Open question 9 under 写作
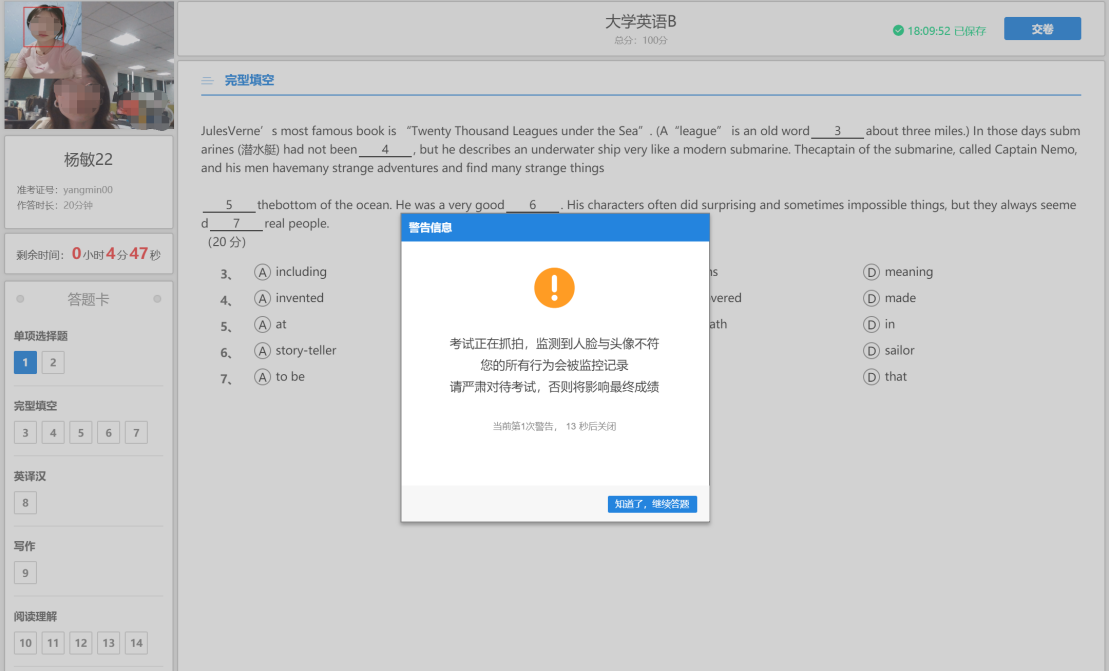This screenshot has width=1109, height=671. point(25,572)
